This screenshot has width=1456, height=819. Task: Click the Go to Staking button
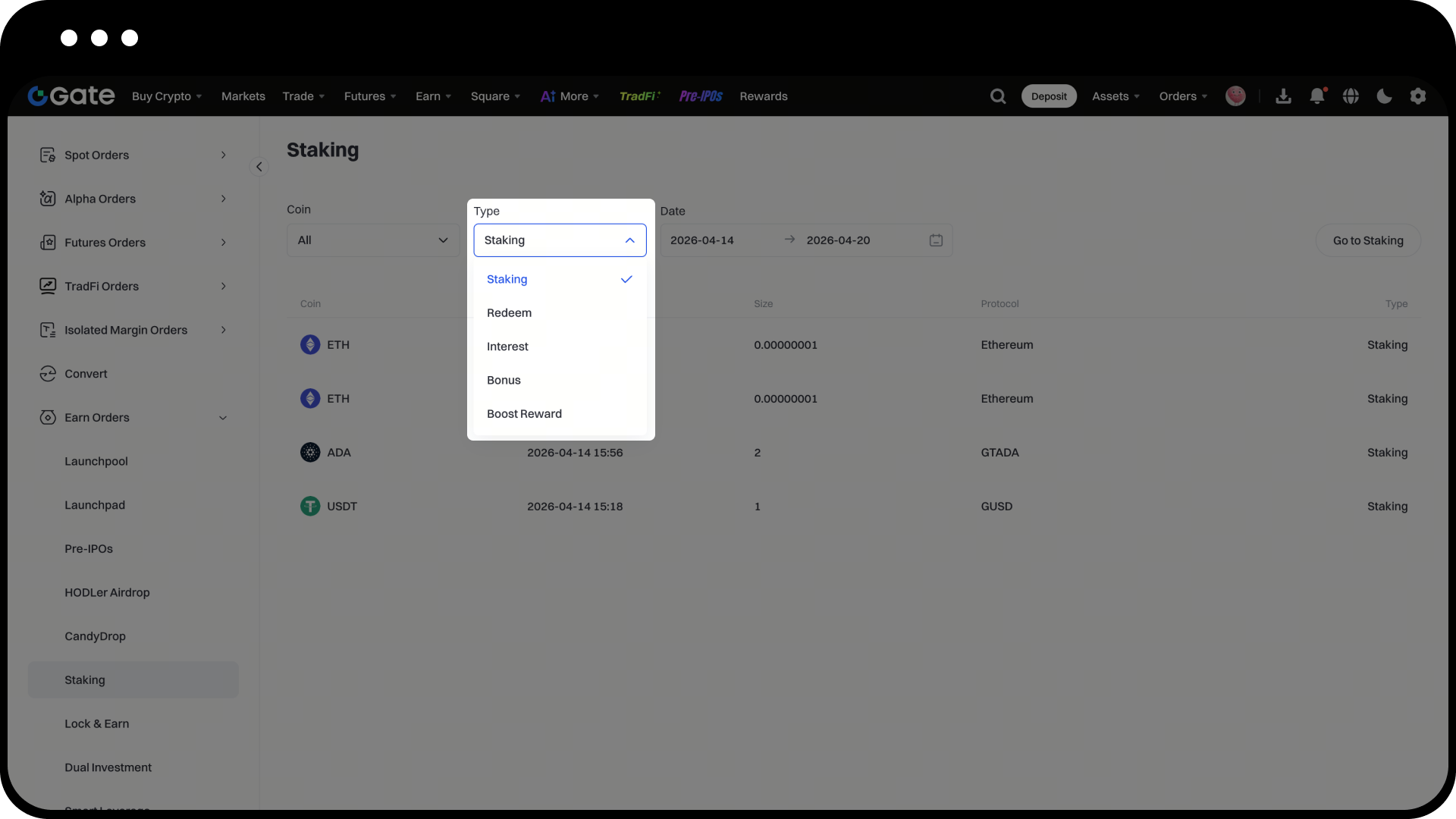pyautogui.click(x=1367, y=240)
